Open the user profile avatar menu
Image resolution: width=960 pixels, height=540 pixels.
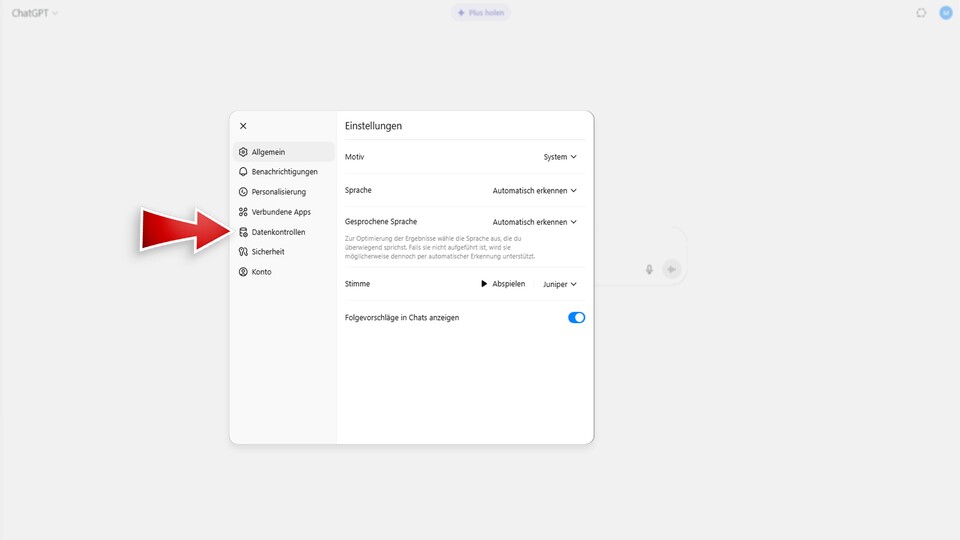[946, 13]
